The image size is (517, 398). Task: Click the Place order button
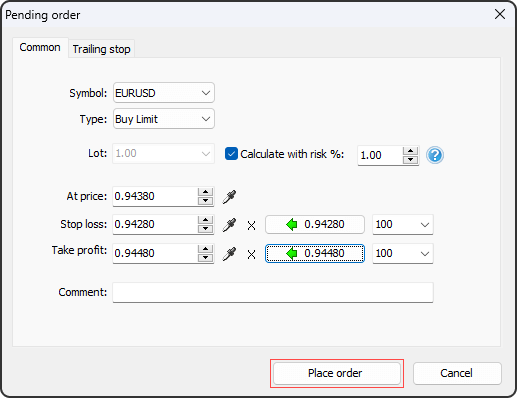(337, 373)
